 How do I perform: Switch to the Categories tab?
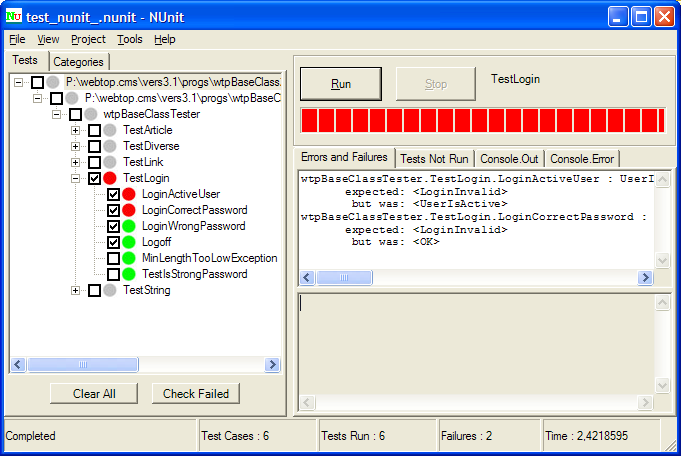click(x=79, y=62)
